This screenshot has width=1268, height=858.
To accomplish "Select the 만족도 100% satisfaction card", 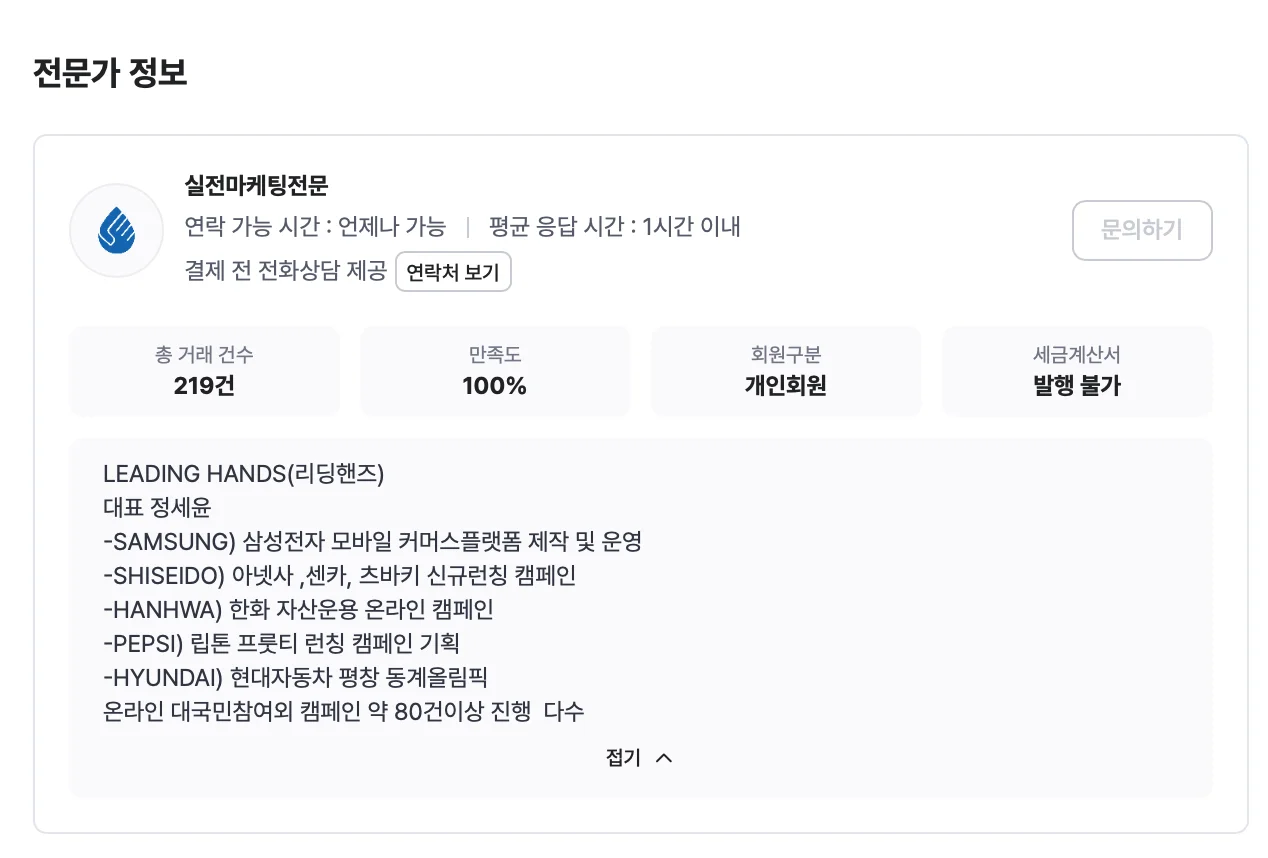I will pyautogui.click(x=494, y=371).
